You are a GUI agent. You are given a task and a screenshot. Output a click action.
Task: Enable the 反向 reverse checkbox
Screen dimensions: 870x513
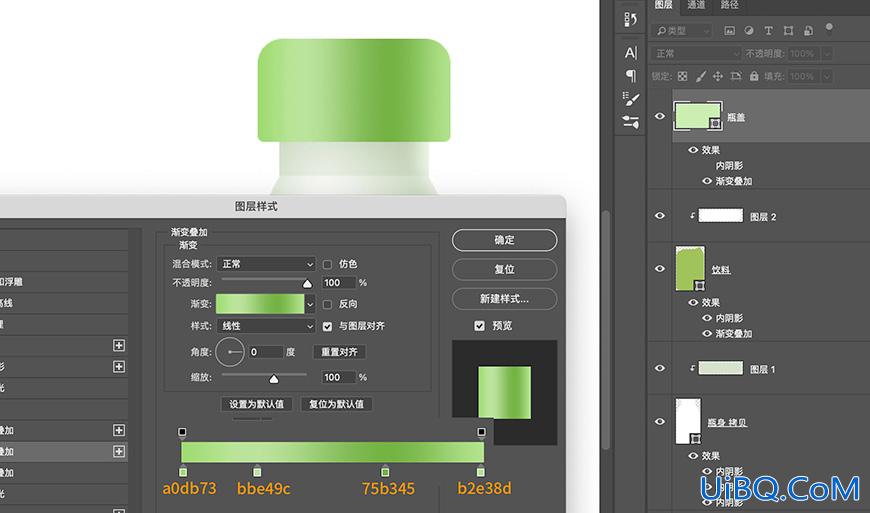tap(327, 304)
